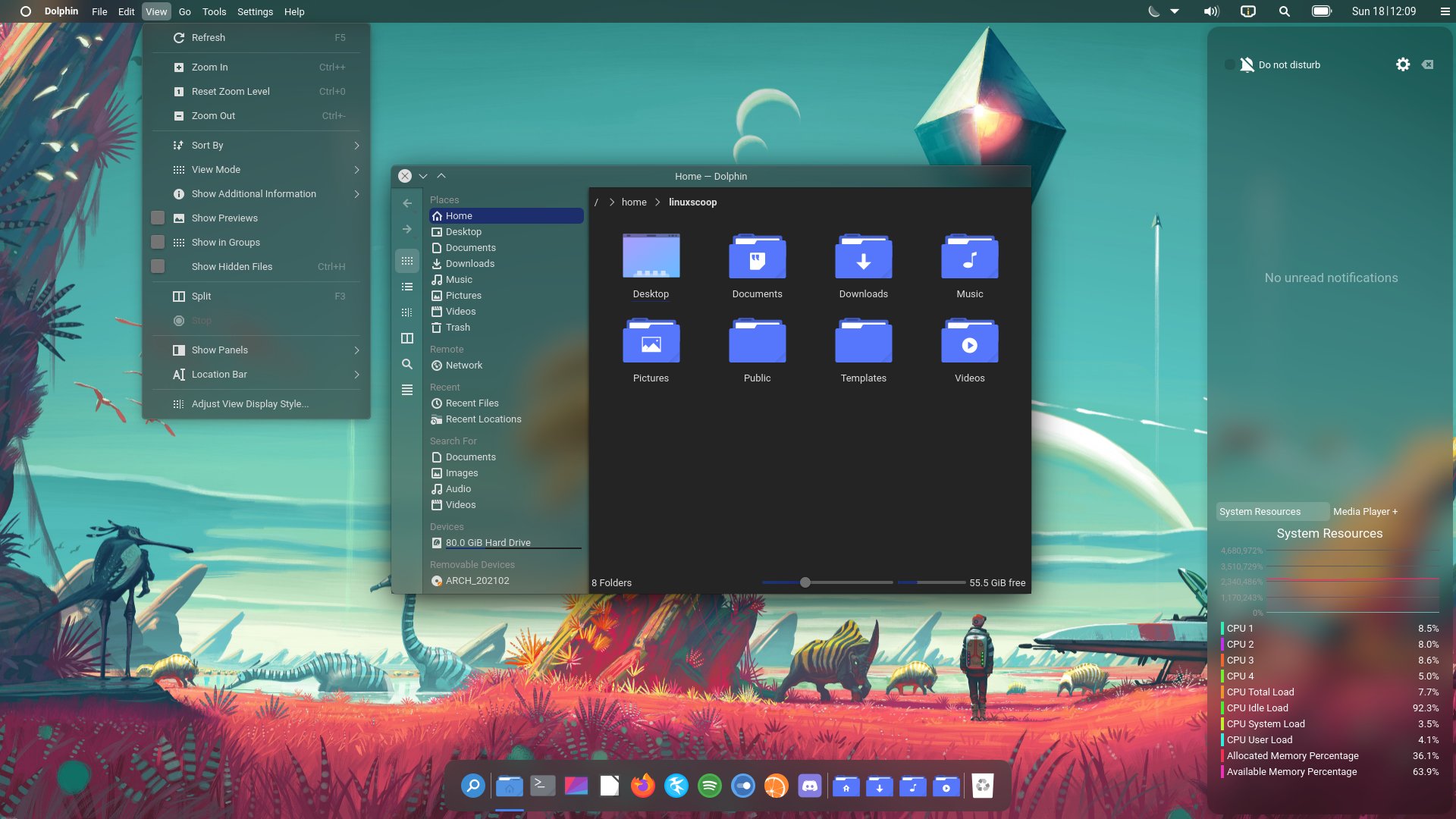
Task: Open dropdown arrow beside moon icon
Action: [x=1174, y=11]
